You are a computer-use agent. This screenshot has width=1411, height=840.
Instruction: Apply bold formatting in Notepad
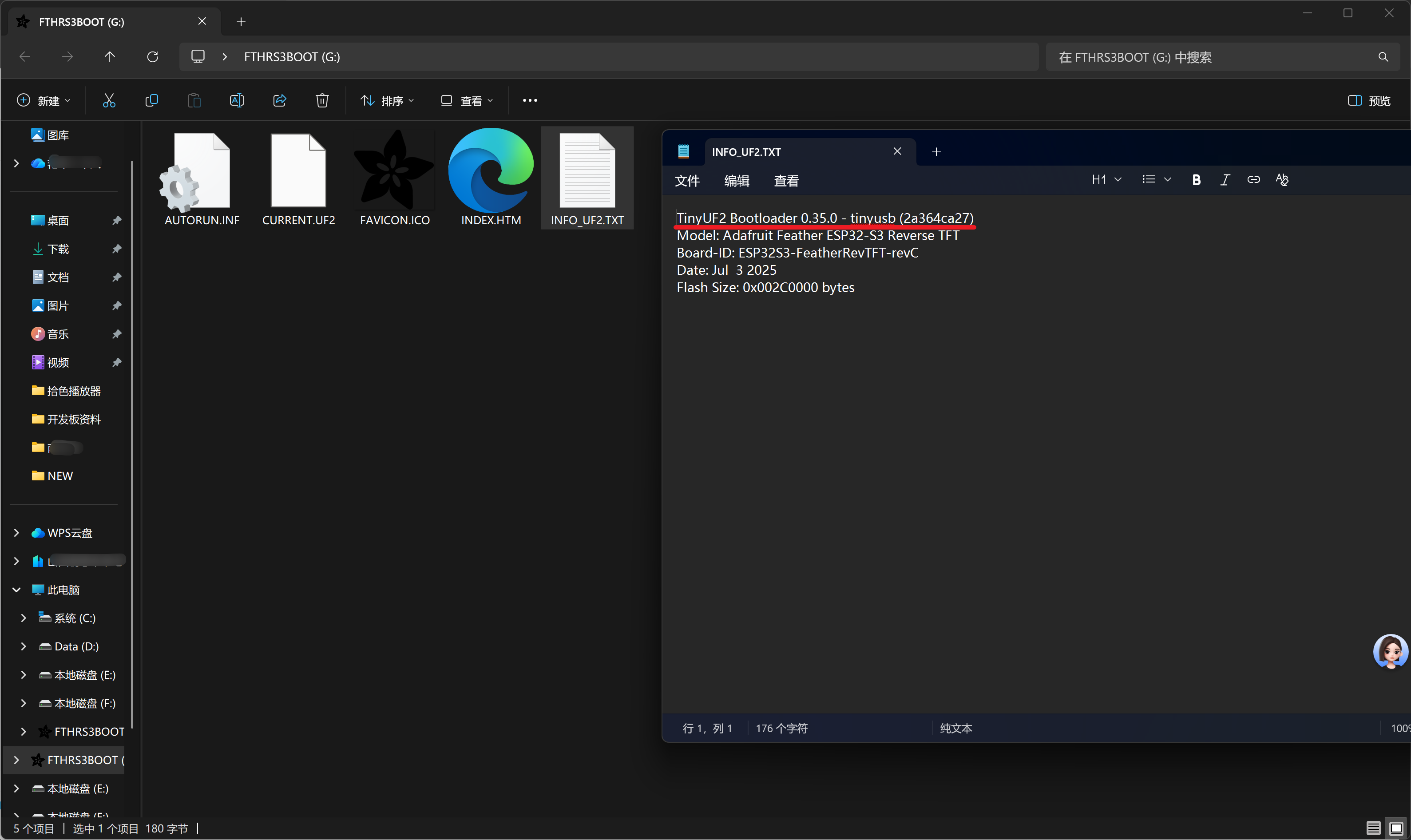1196,180
